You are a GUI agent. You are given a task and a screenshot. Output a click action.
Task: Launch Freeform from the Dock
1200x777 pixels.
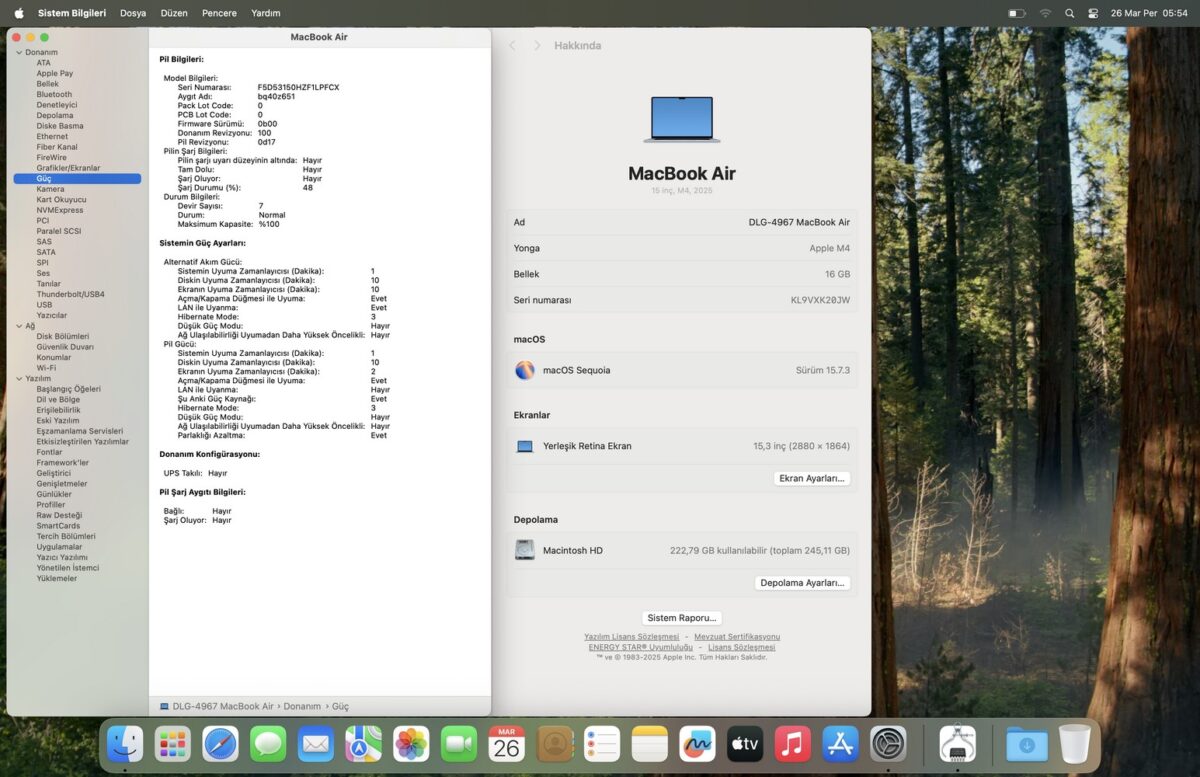697,744
